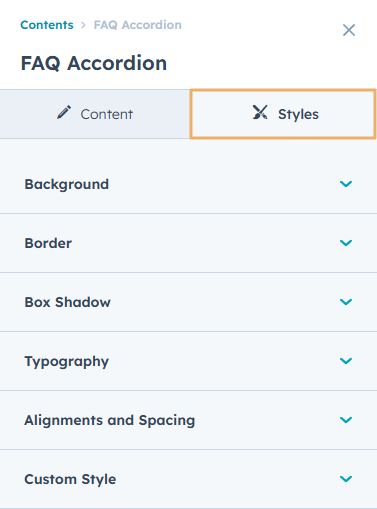Open the Border style group label
The image size is (377, 509).
click(x=48, y=243)
